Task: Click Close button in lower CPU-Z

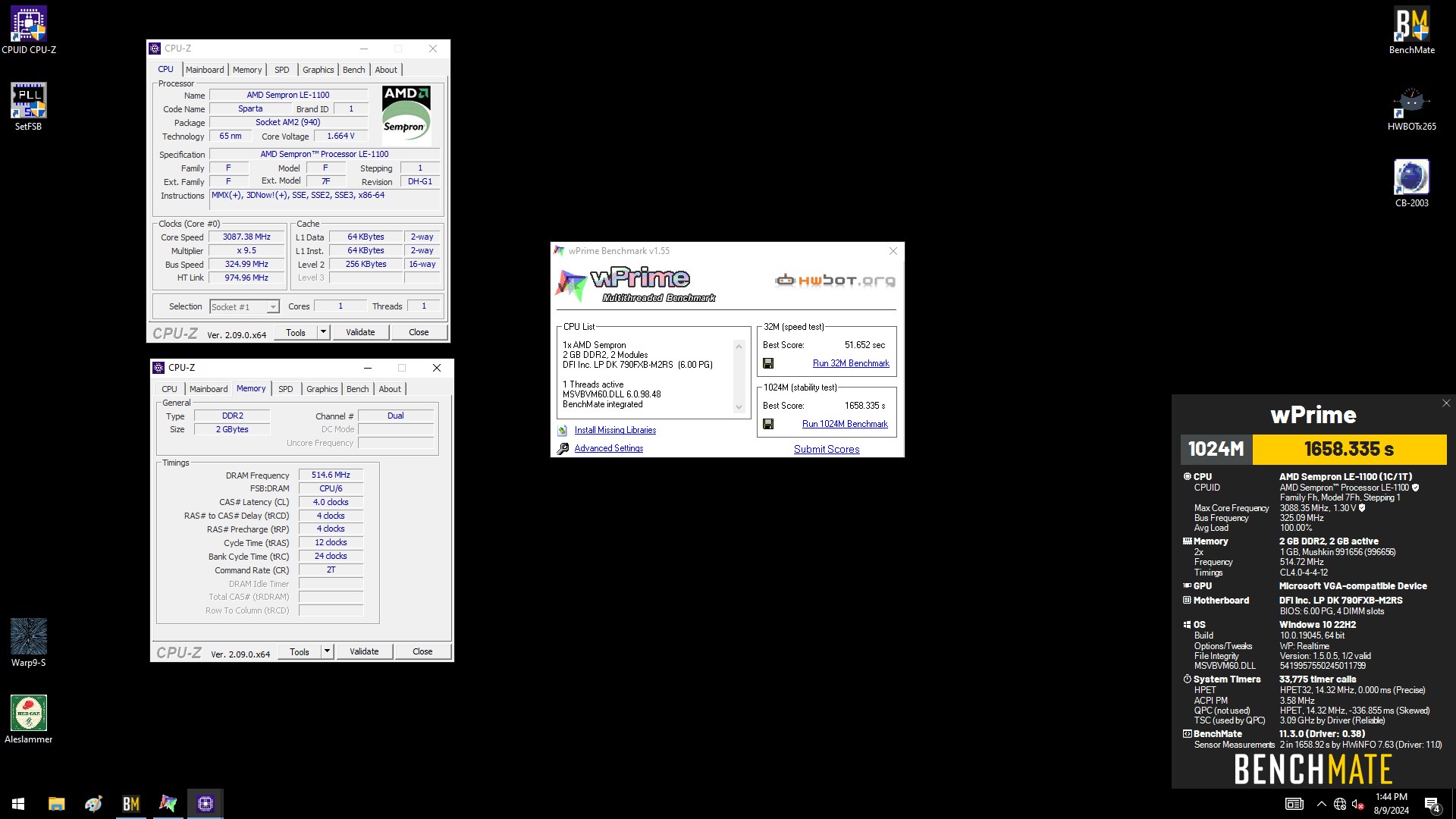Action: (422, 651)
